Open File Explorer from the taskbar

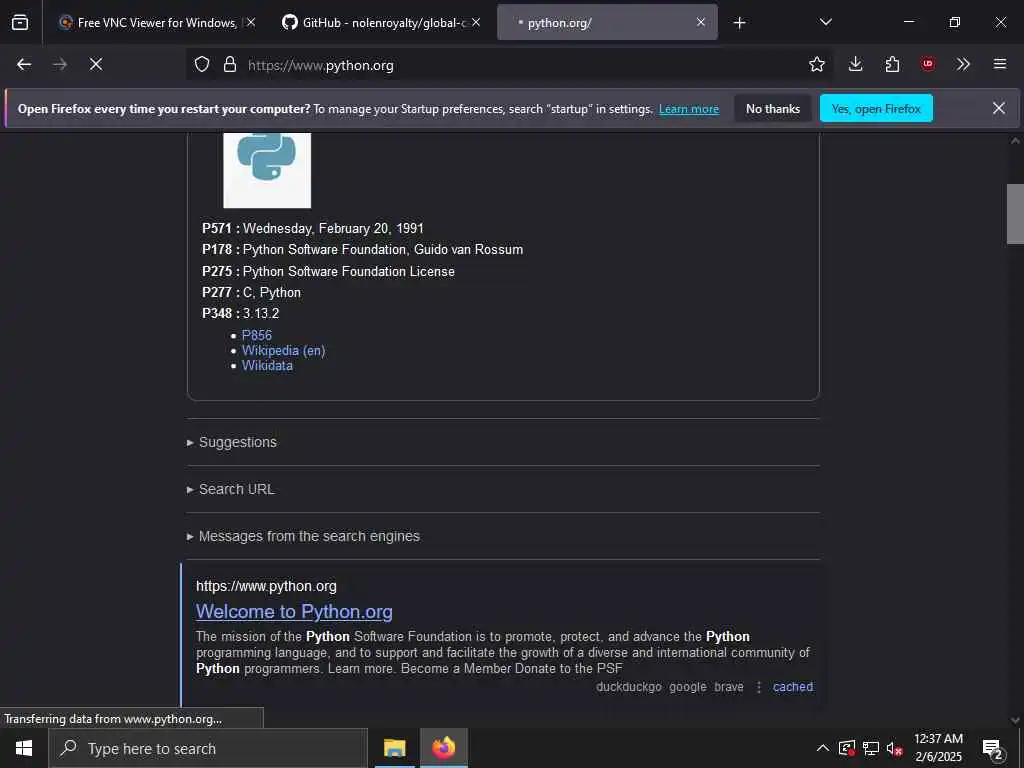tap(394, 748)
